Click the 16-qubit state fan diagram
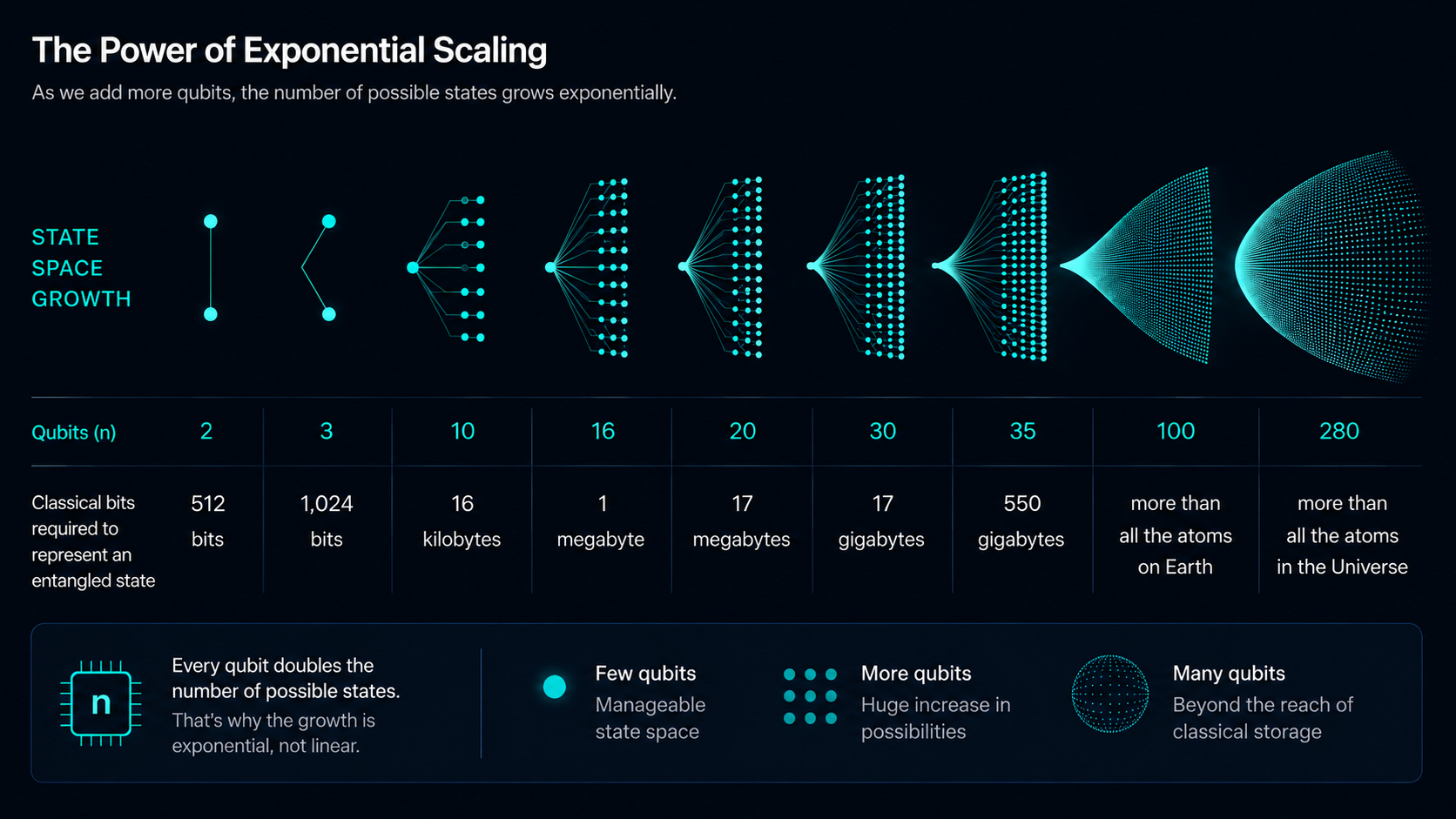 588,268
